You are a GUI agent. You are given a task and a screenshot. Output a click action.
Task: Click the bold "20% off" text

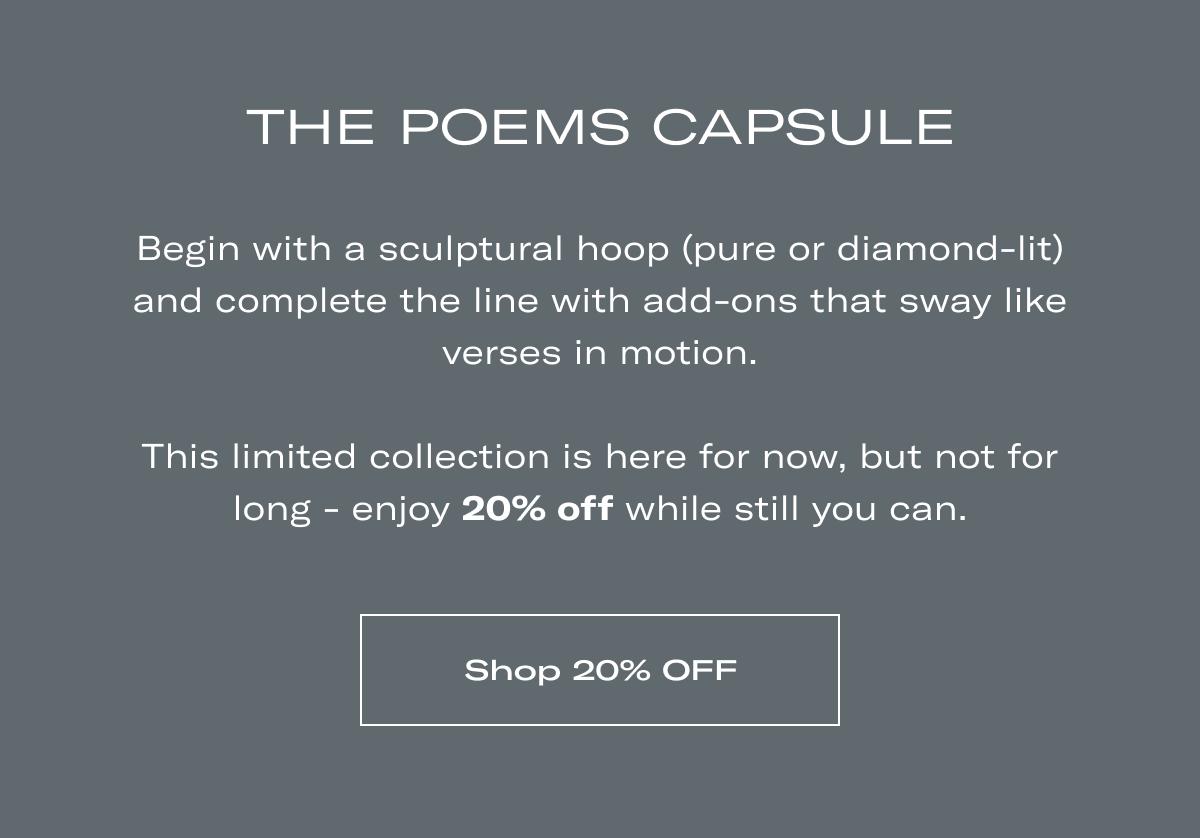point(537,509)
